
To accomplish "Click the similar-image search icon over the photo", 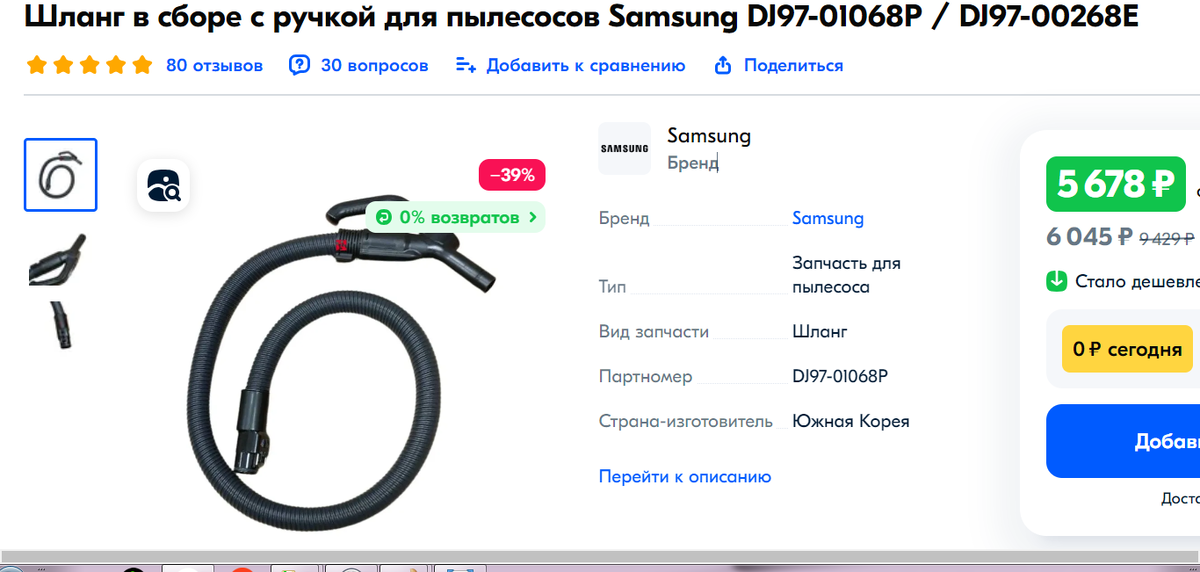I will point(163,185).
